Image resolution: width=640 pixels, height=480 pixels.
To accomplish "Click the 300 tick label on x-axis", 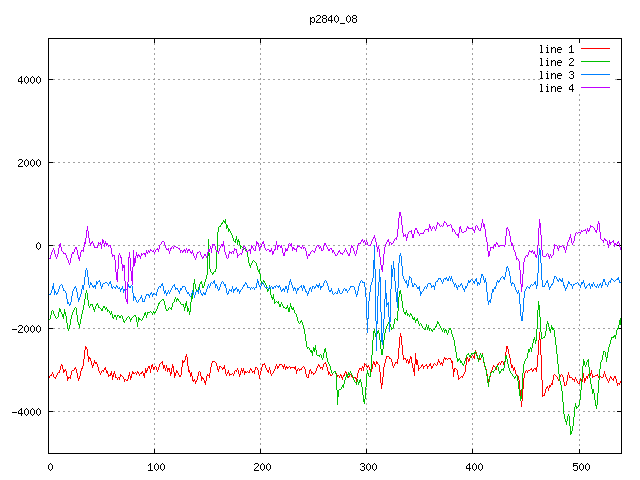I will click(367, 465).
